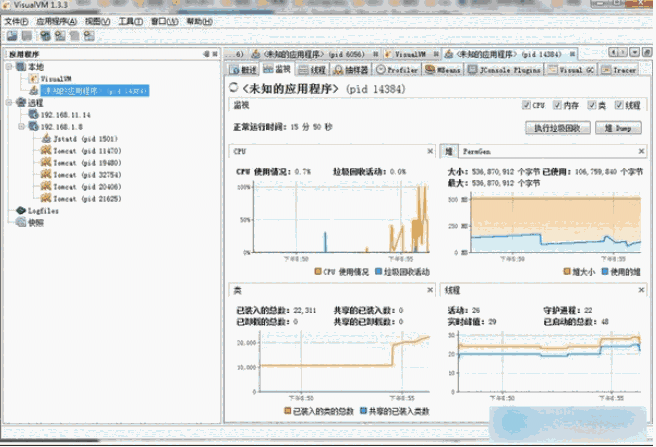The height and width of the screenshot is (447, 656).
Task: Close the heap chart panel
Action: pyautogui.click(x=641, y=151)
